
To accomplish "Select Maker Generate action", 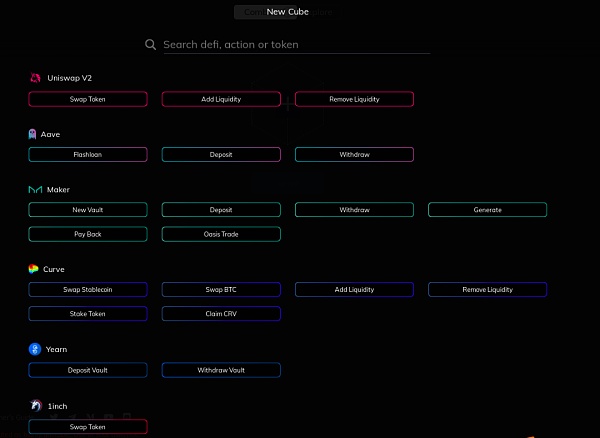I will [487, 210].
